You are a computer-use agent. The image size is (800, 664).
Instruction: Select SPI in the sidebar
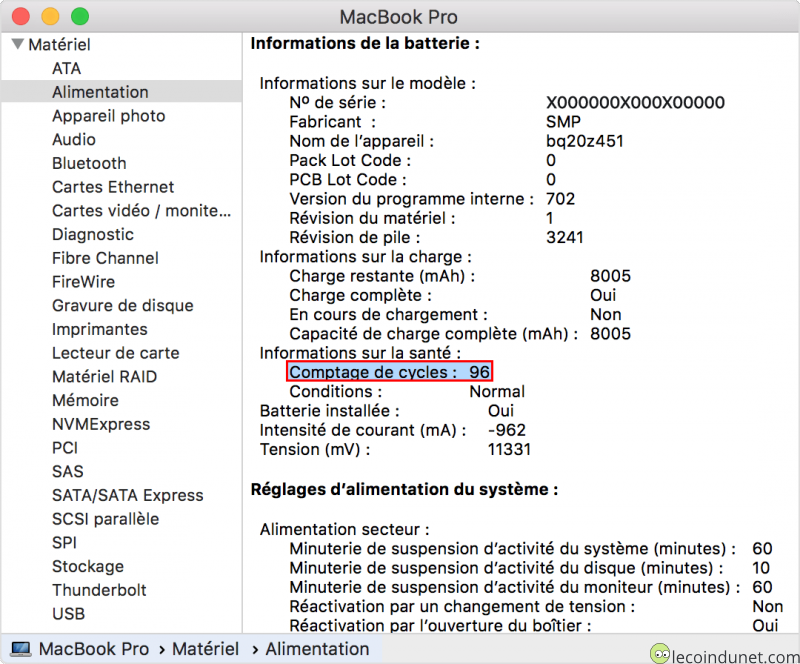tap(64, 543)
